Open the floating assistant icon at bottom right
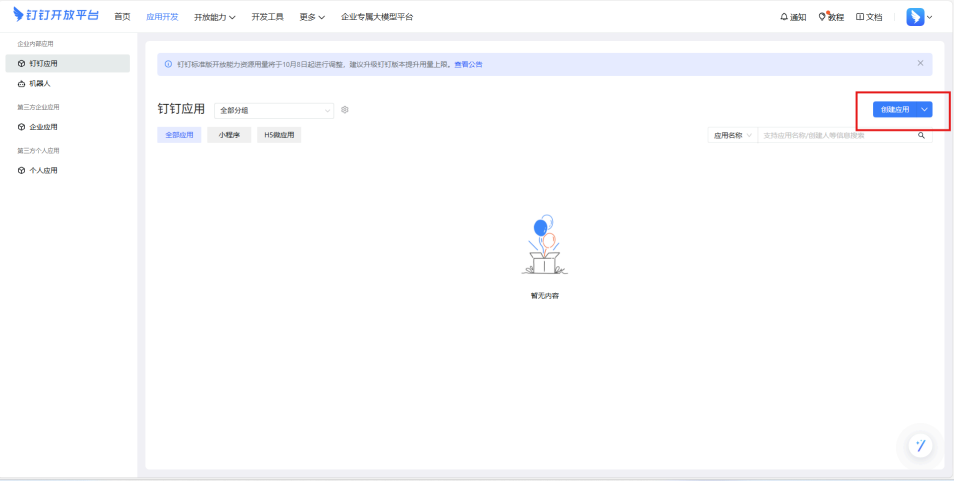The height and width of the screenshot is (481, 956). click(920, 446)
